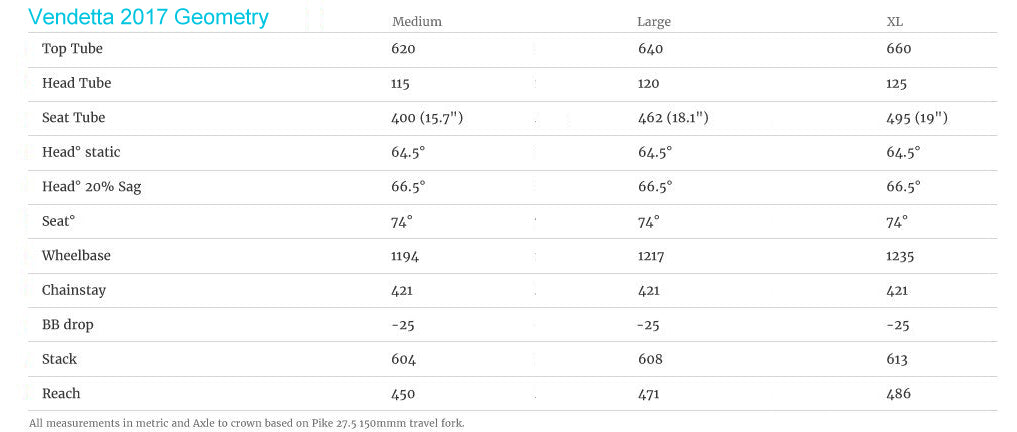Click the Head° 20% Sag row label

tap(91, 187)
